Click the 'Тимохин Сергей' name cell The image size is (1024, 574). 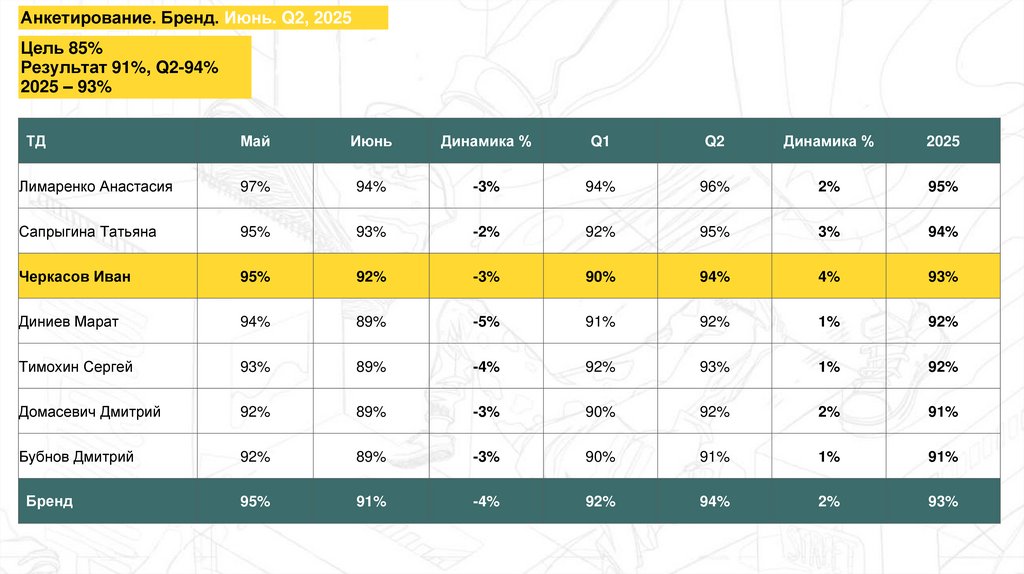[76, 367]
